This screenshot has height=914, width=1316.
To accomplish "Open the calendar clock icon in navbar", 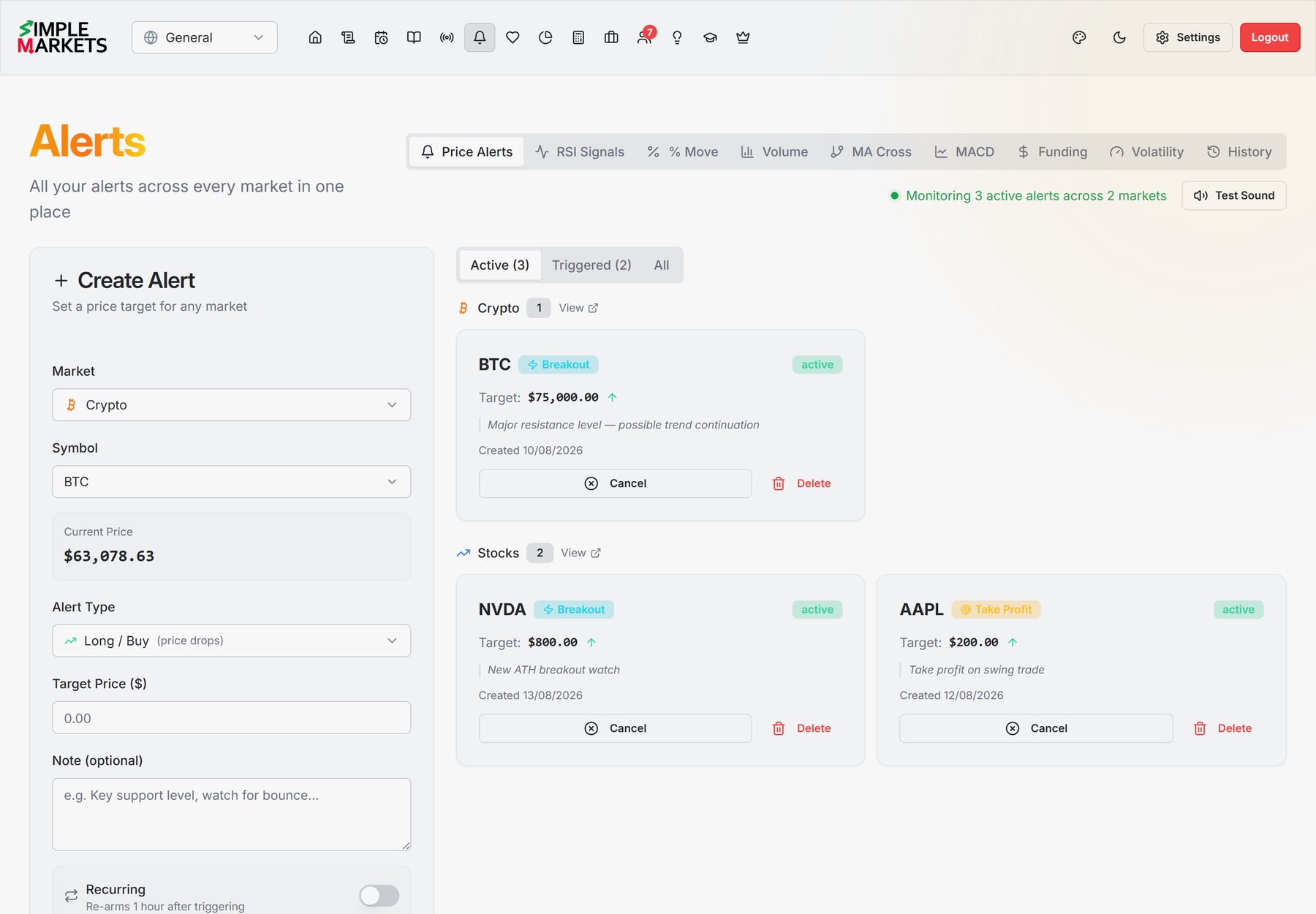I will (x=381, y=37).
